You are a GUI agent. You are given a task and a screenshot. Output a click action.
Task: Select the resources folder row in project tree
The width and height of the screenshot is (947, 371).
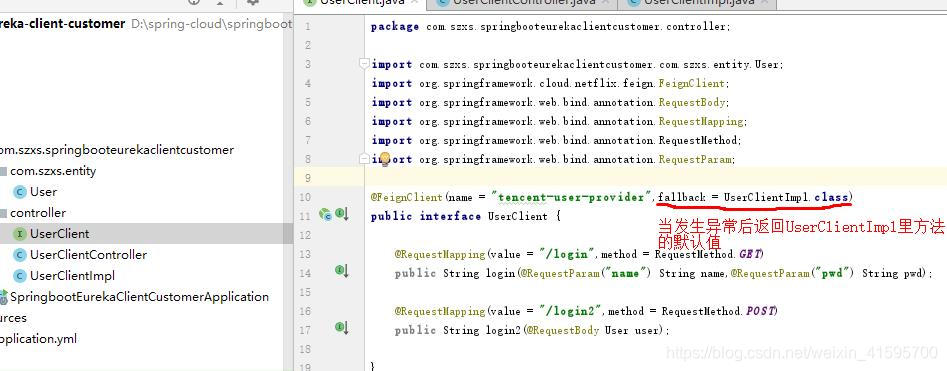point(13,318)
